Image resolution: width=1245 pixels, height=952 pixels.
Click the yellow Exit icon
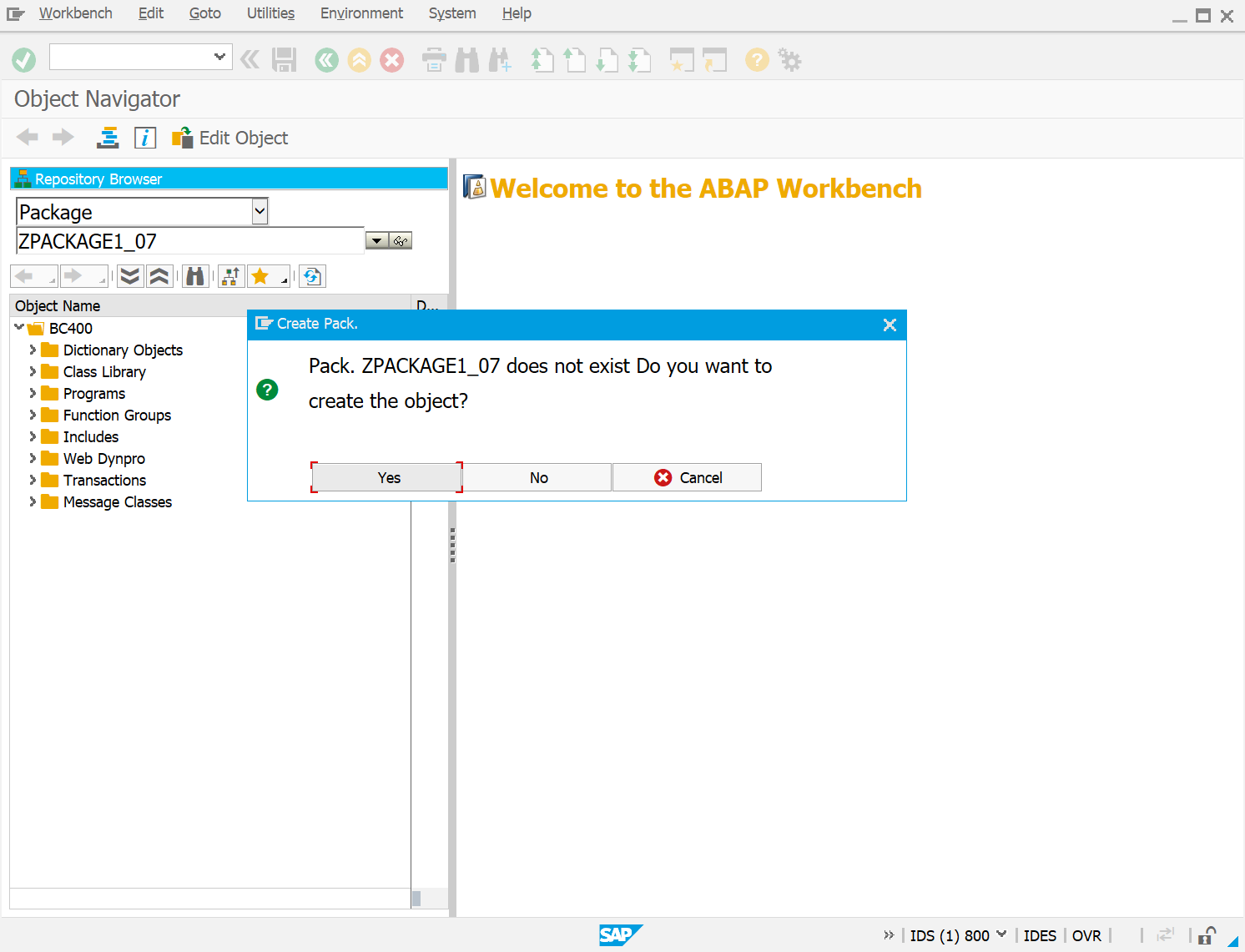point(359,60)
